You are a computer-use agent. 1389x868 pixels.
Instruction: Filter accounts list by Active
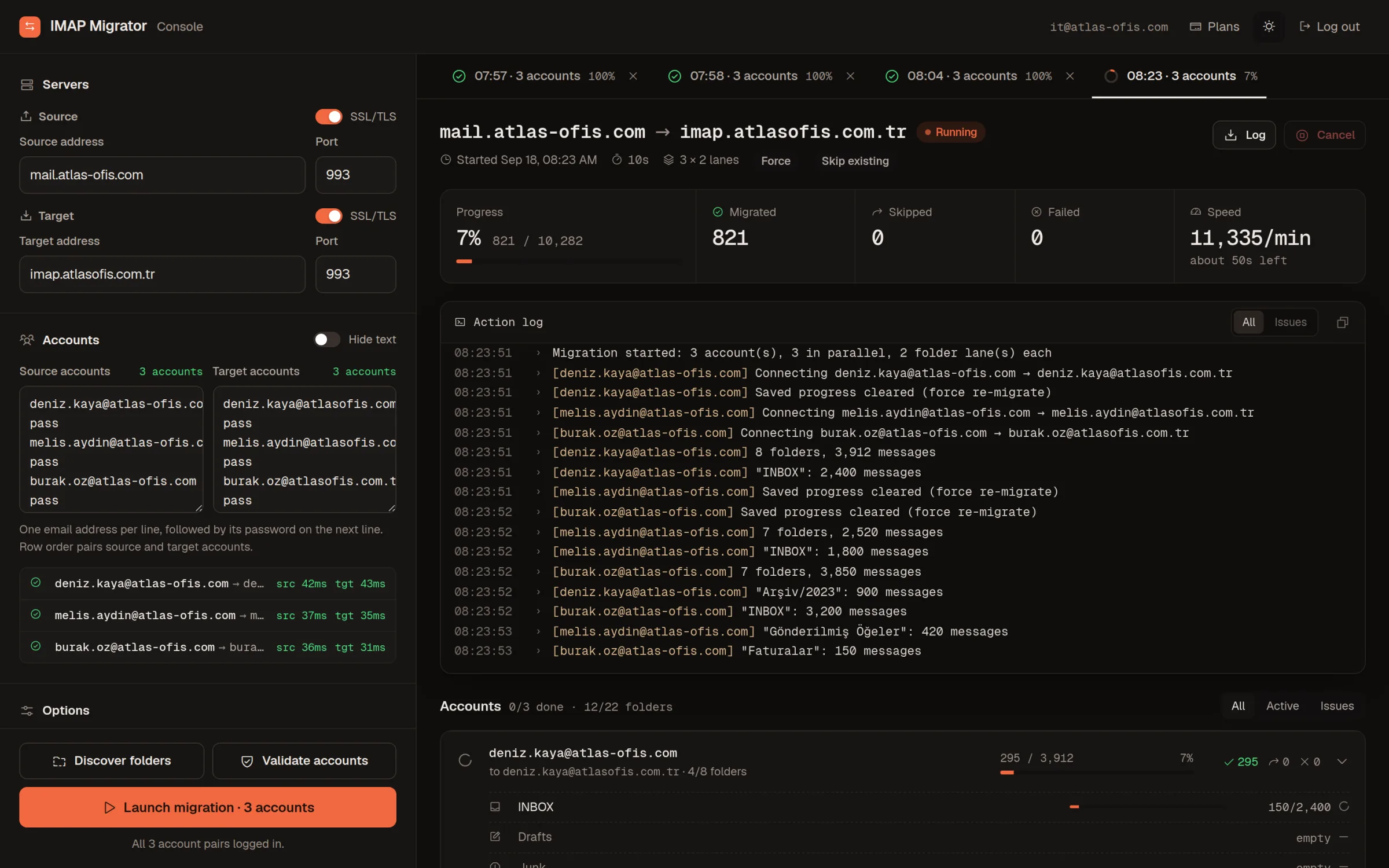click(x=1282, y=706)
